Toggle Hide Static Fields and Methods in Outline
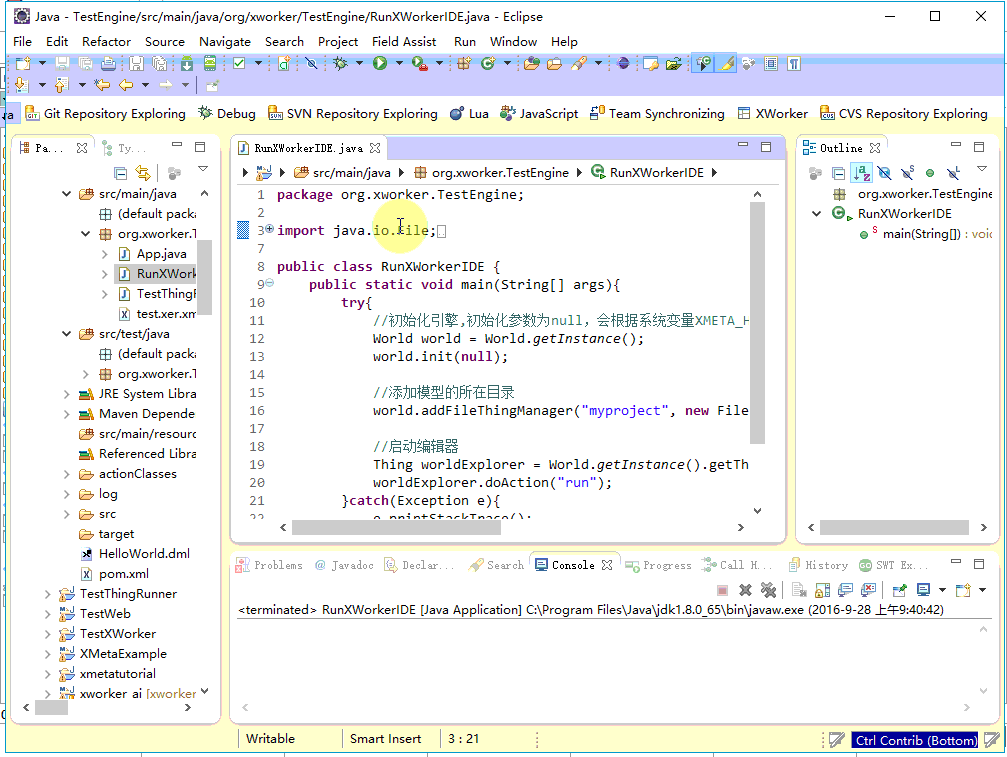 tap(907, 173)
